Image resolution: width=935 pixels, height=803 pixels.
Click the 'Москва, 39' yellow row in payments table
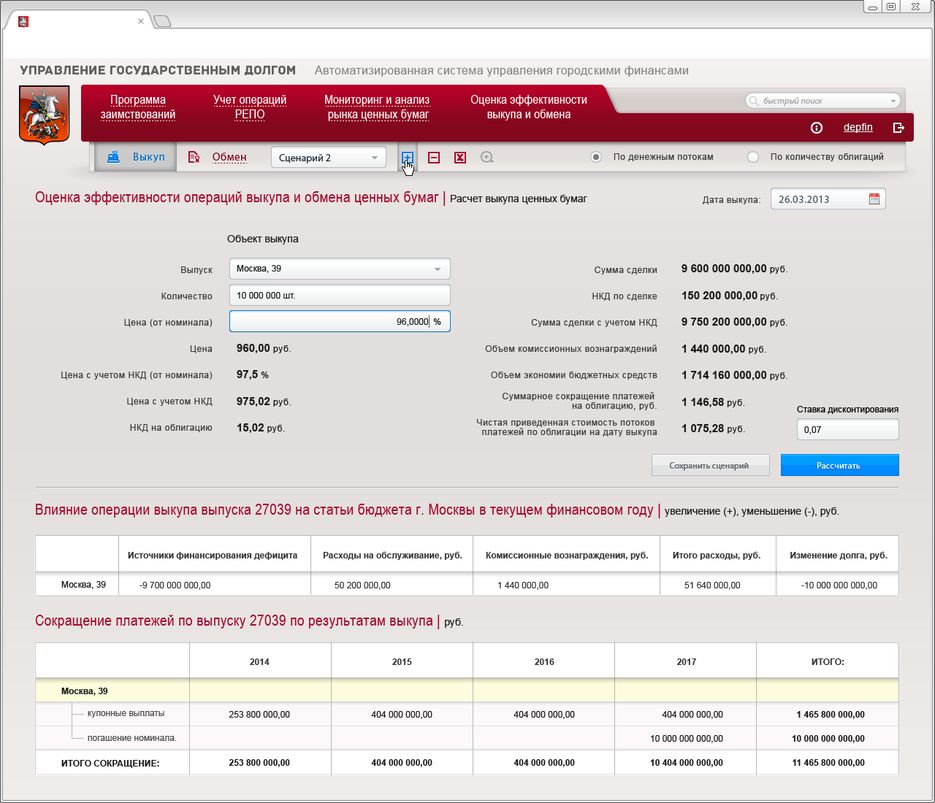(x=467, y=691)
